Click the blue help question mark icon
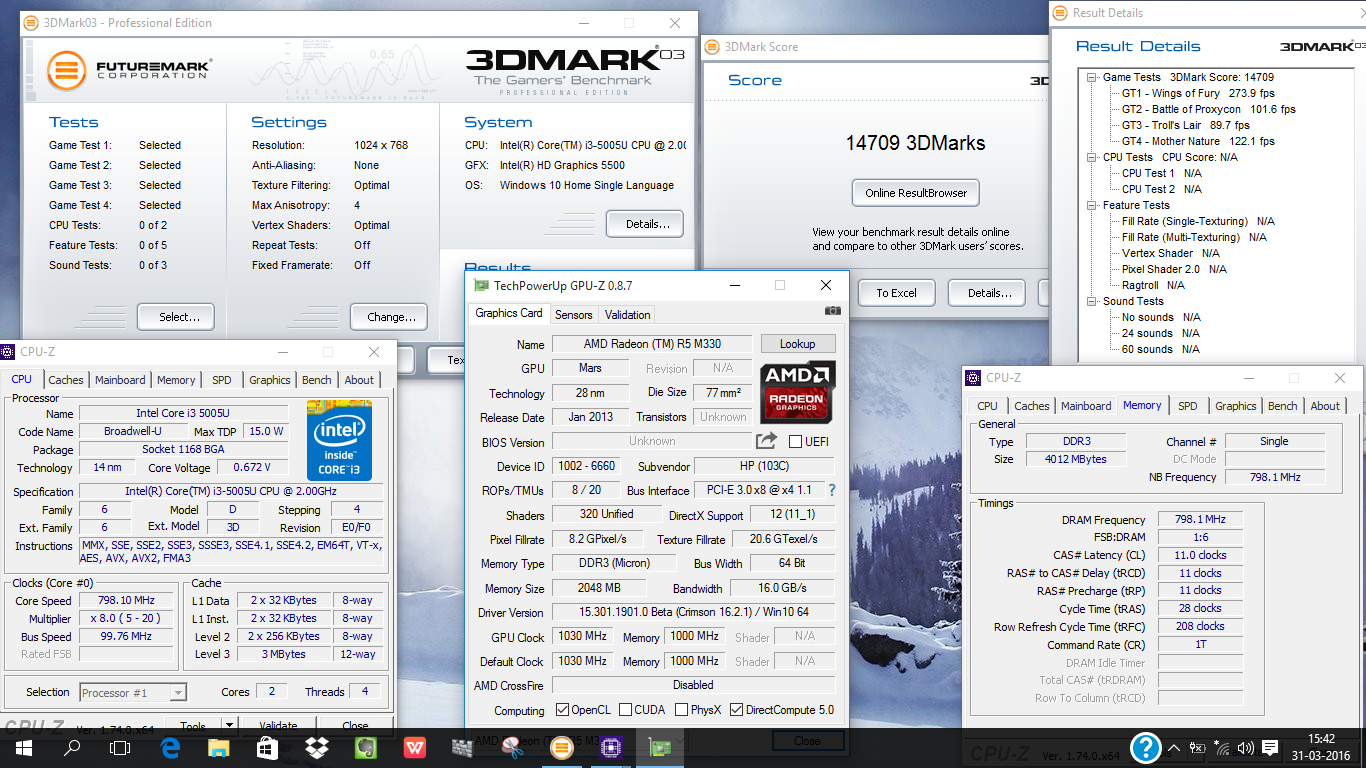Viewport: 1366px width, 768px height. click(1145, 747)
